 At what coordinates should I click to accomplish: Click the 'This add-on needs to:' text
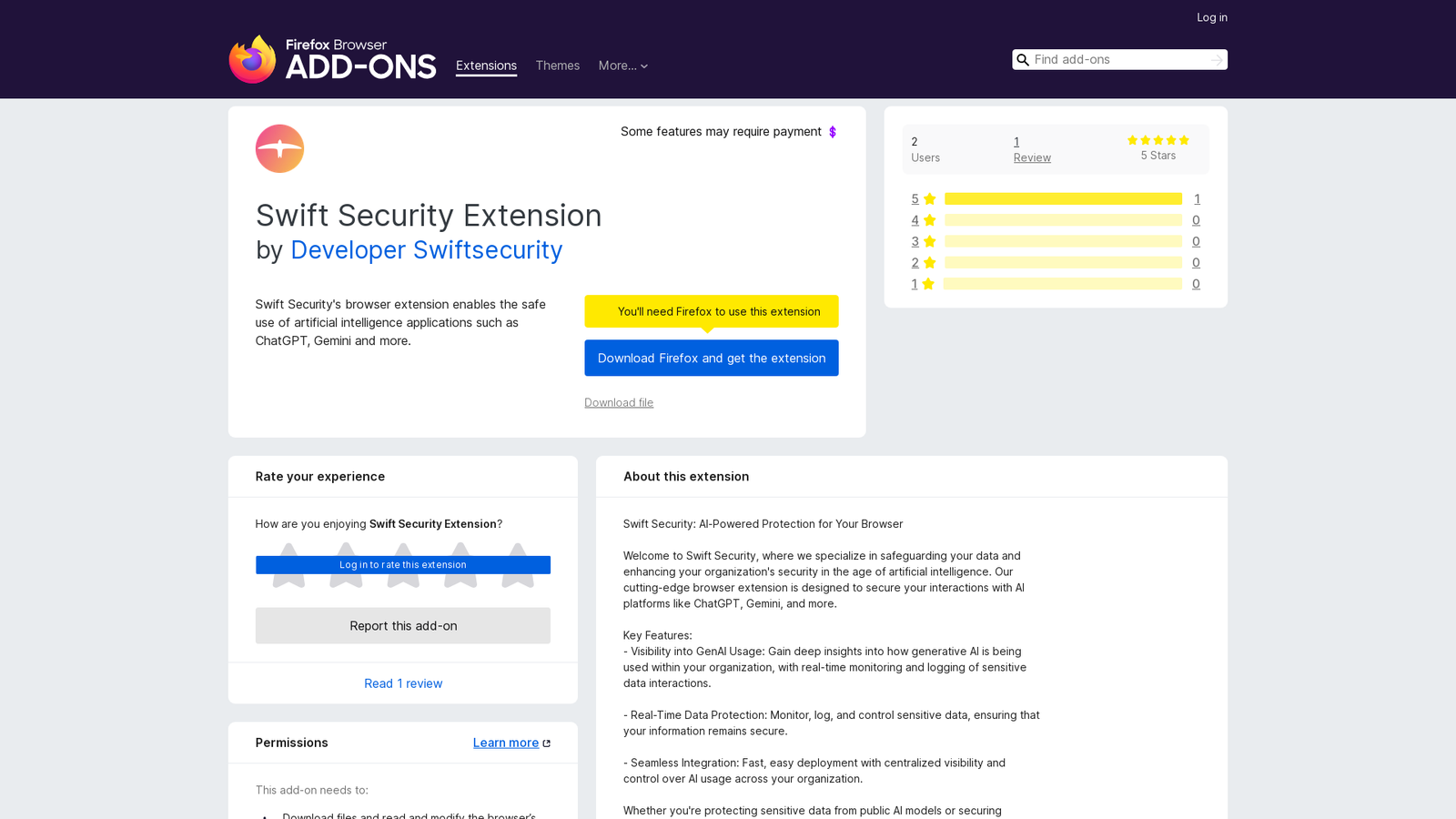pos(311,790)
